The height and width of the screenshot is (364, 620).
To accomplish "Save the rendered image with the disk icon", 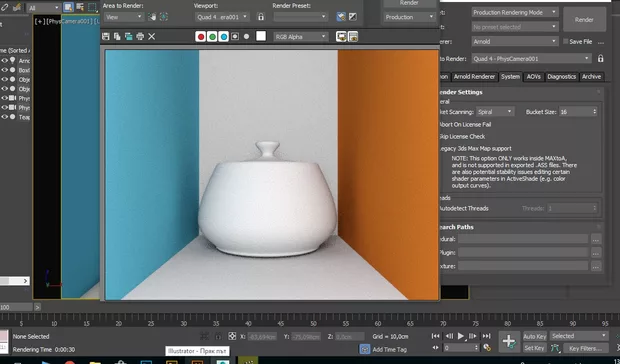I will point(106,36).
